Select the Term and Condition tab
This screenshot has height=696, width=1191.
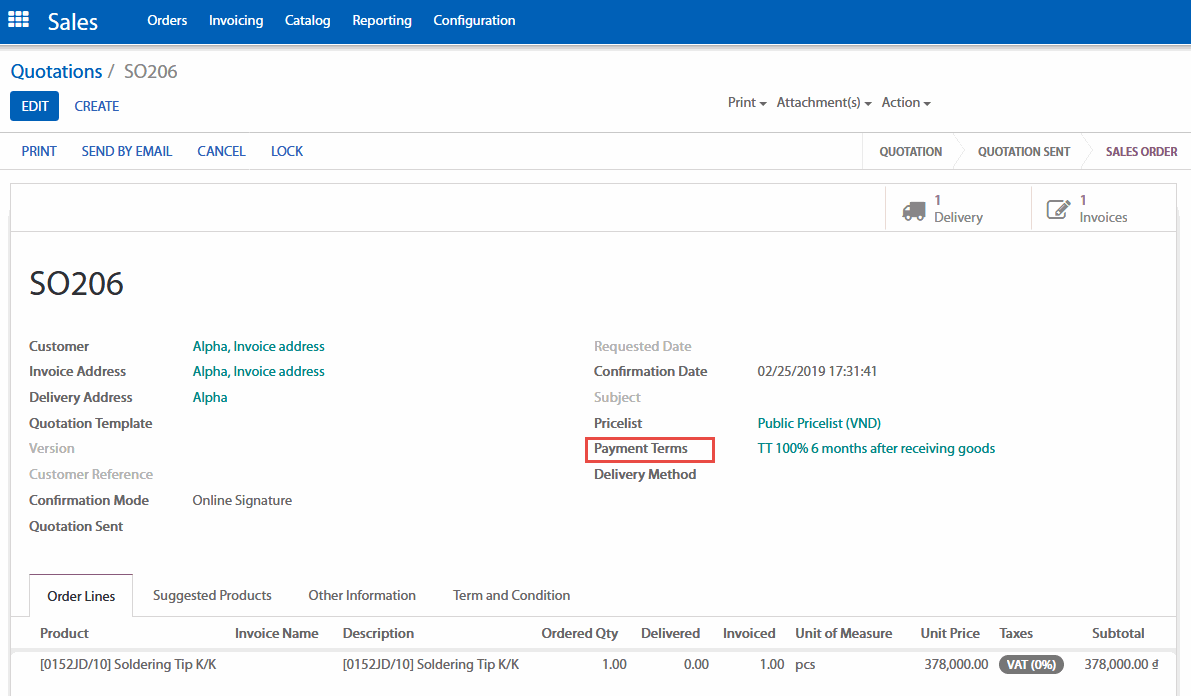[511, 596]
